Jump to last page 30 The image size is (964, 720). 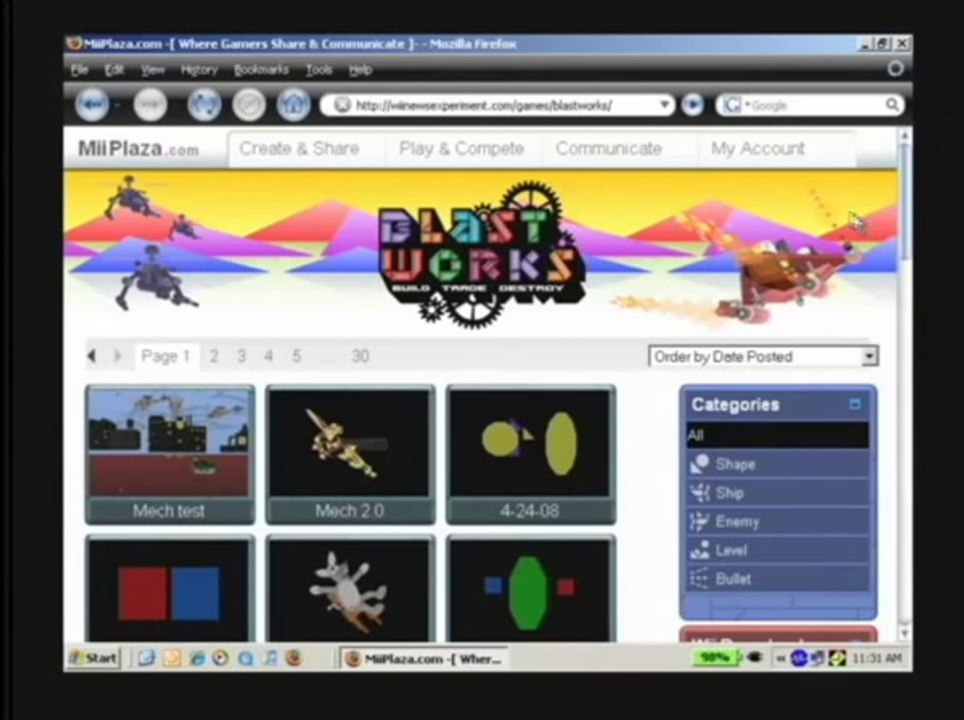tap(360, 356)
